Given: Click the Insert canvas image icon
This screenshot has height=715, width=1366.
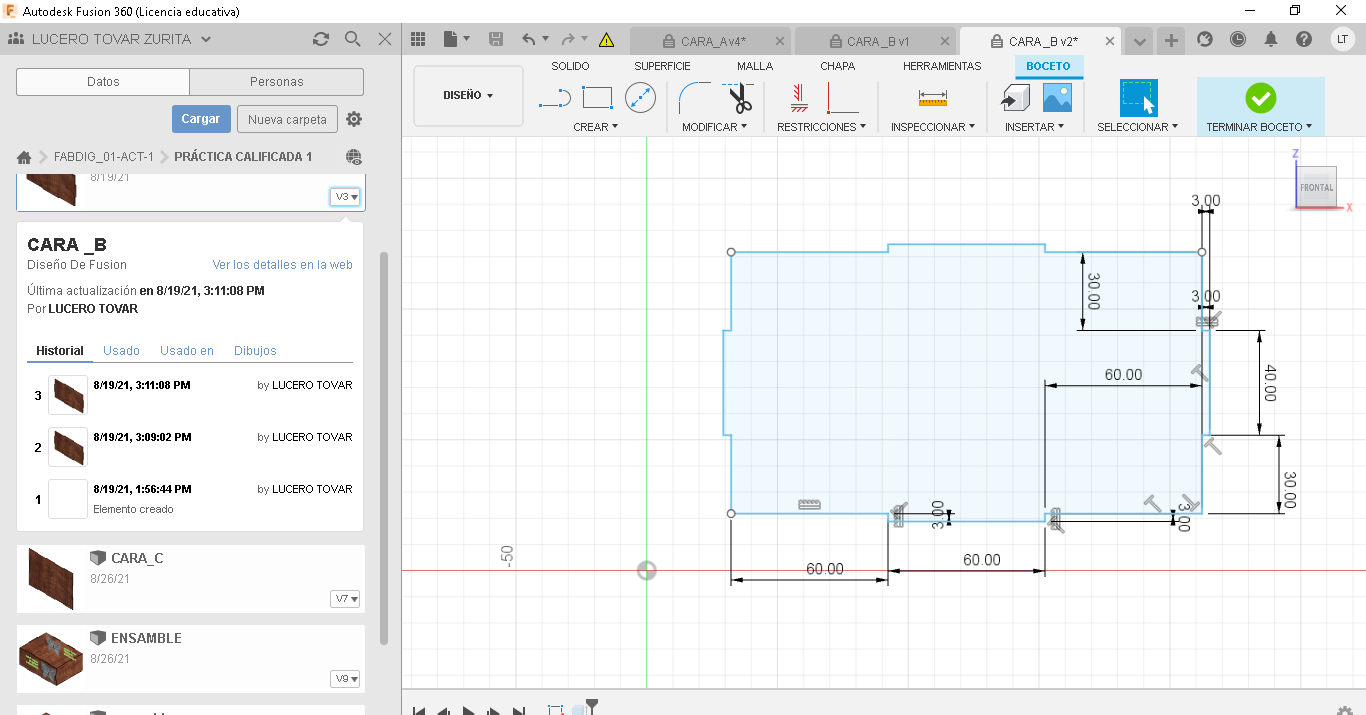Looking at the screenshot, I should [1058, 98].
